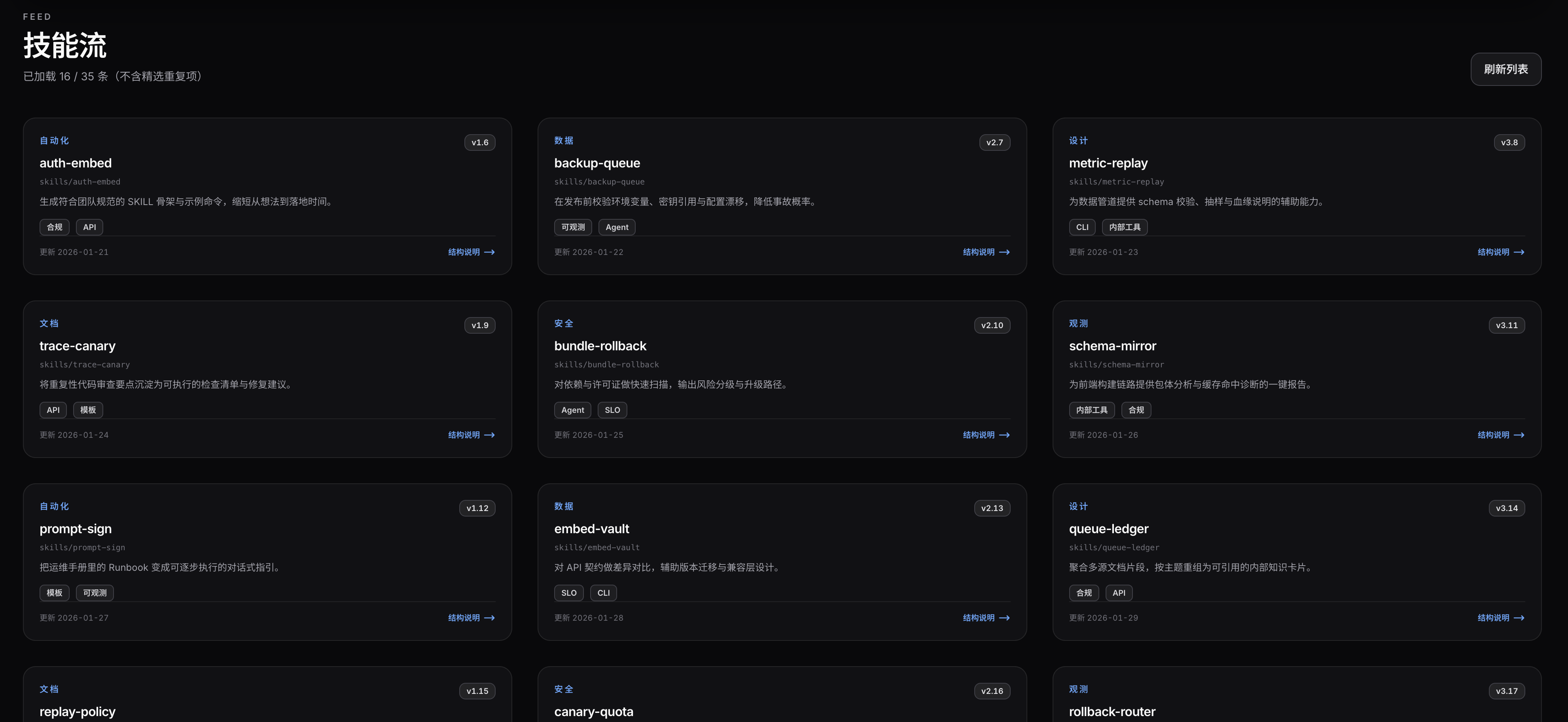Click Agent tag on backup-queue card
Viewport: 1568px width, 722px height.
pos(617,227)
